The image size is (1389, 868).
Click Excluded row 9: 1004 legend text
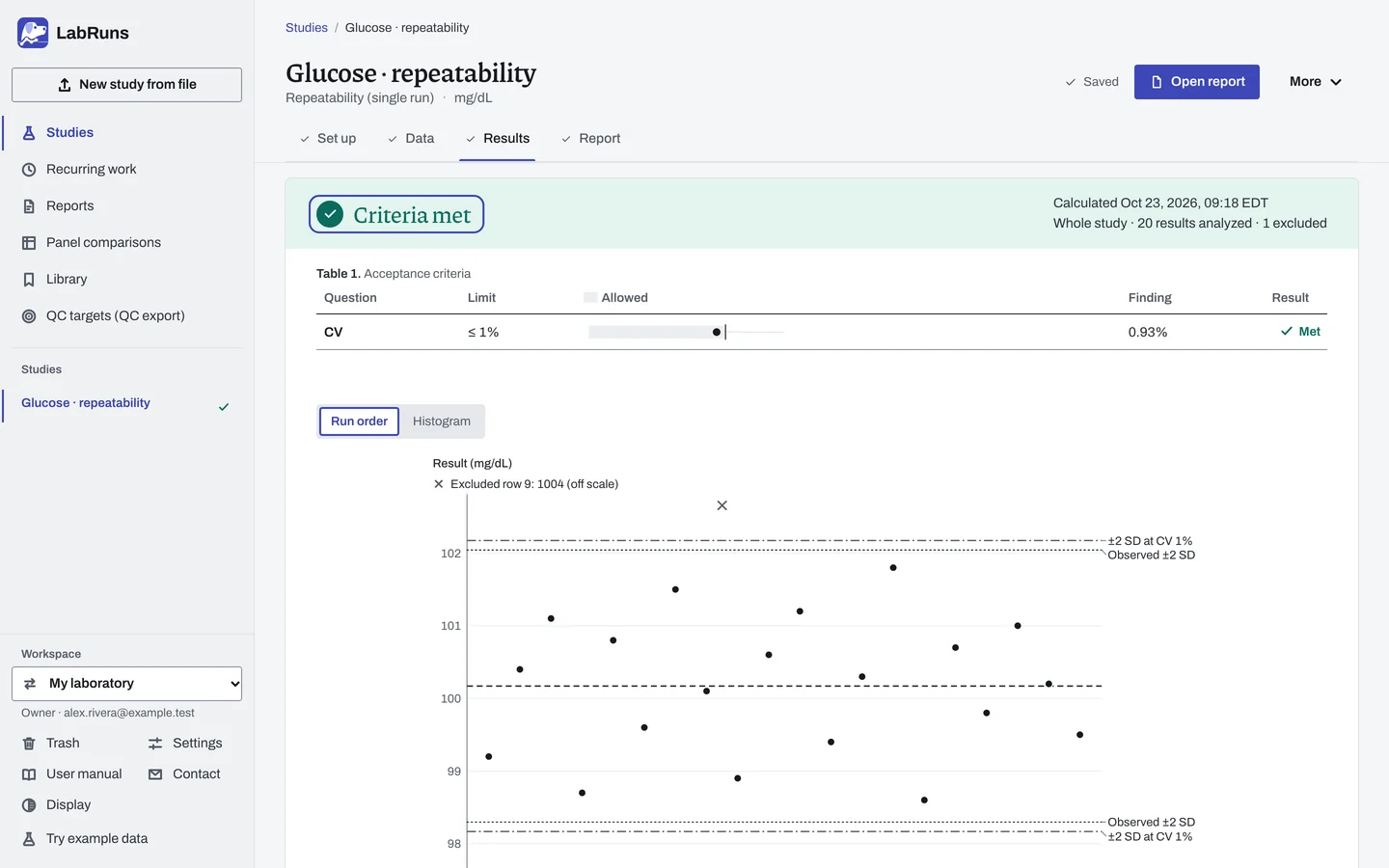click(x=534, y=484)
